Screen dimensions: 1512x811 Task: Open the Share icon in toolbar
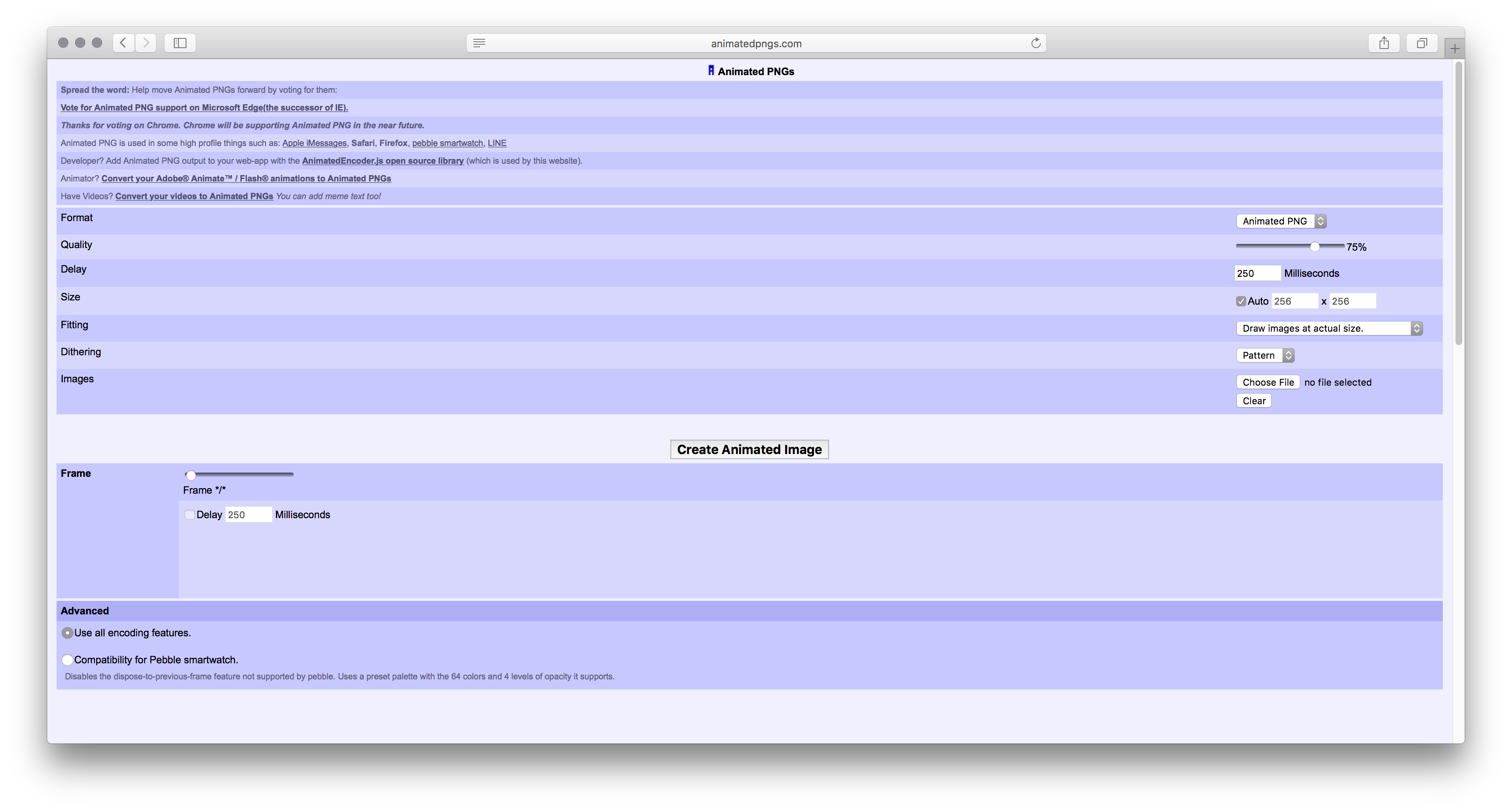tap(1384, 43)
